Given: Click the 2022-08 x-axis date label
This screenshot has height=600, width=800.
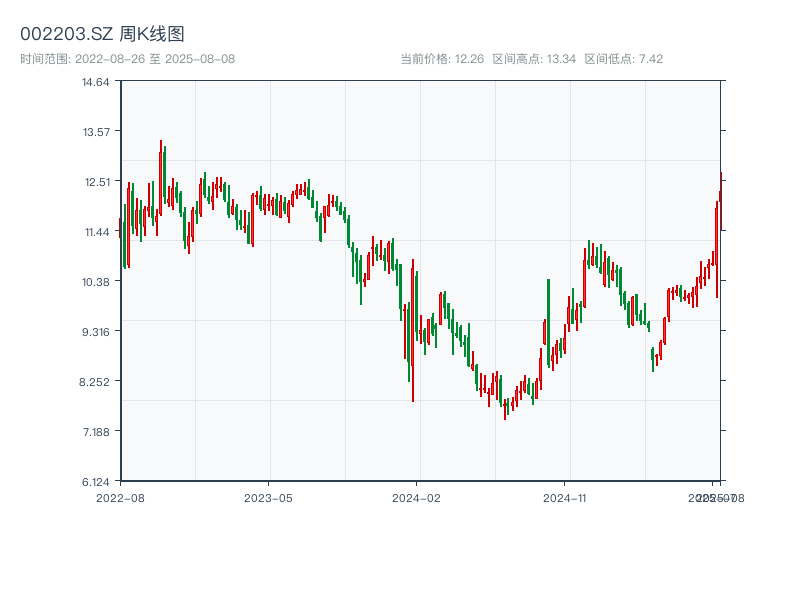Looking at the screenshot, I should click(120, 497).
